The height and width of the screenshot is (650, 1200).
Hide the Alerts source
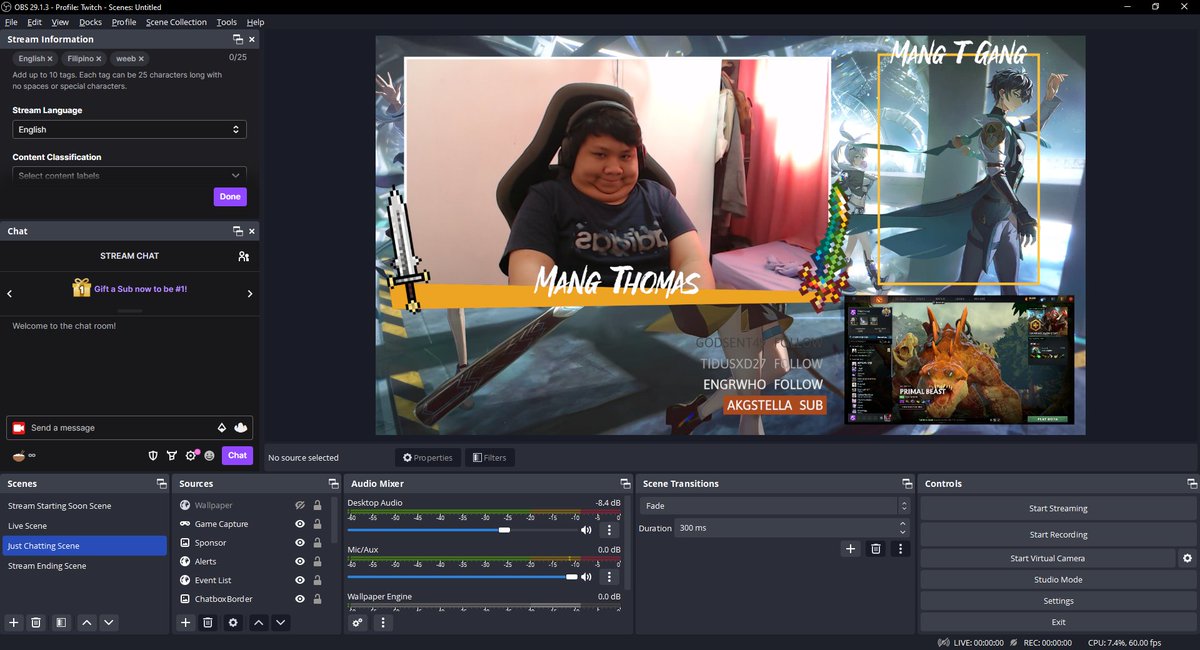click(x=299, y=562)
